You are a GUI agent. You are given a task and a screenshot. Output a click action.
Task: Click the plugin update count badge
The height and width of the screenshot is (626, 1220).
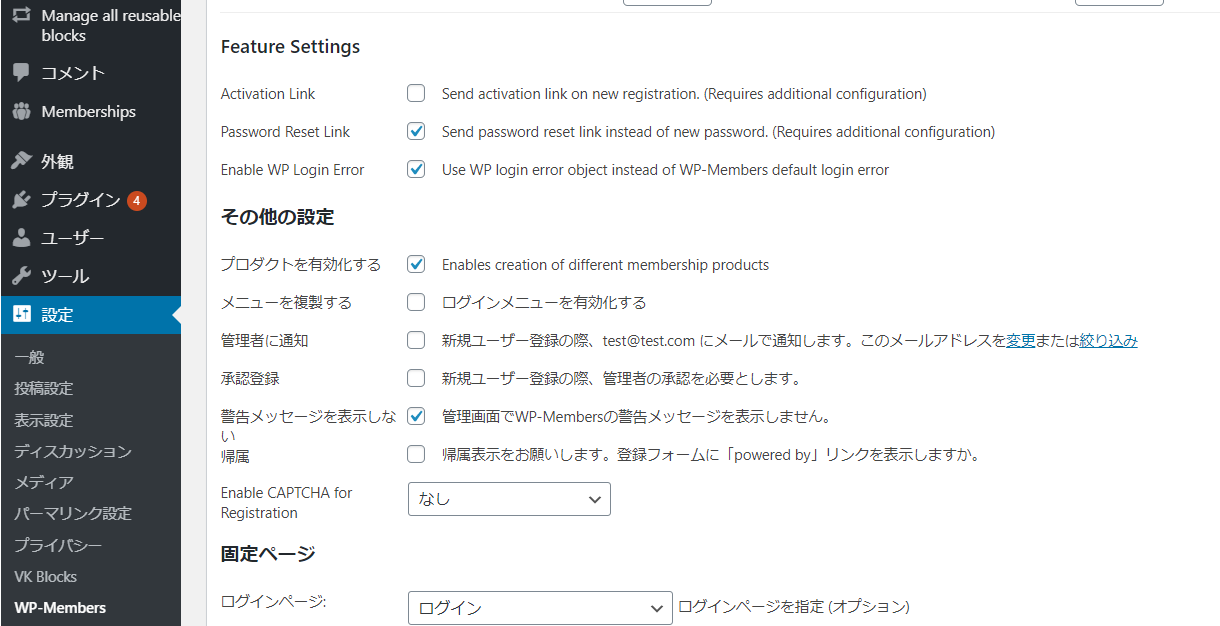(137, 201)
